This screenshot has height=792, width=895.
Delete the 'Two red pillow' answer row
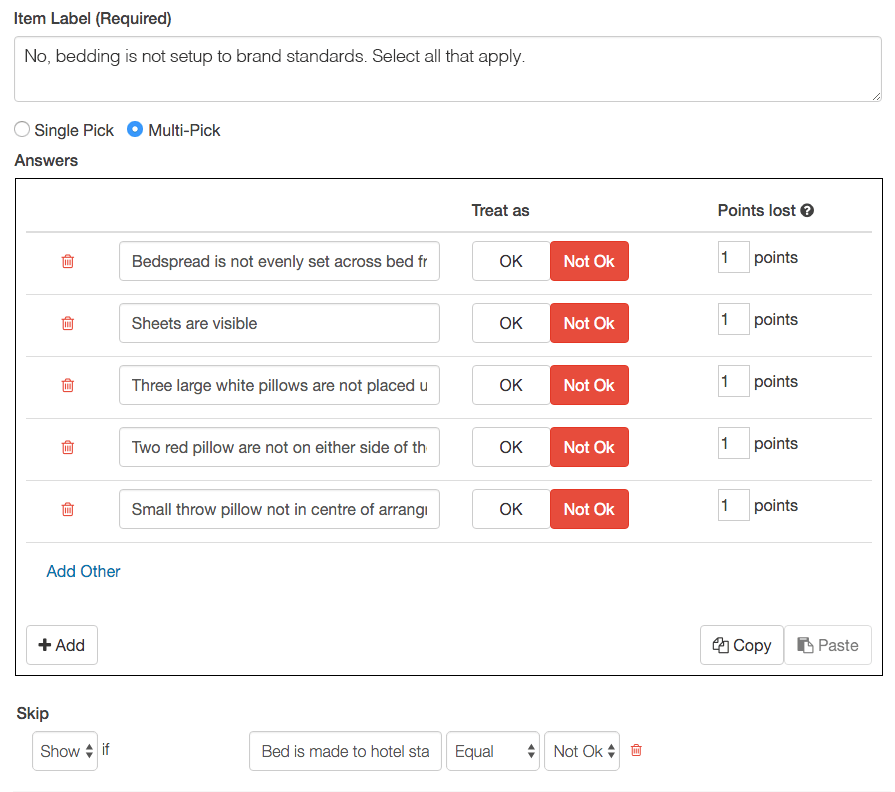pos(68,447)
